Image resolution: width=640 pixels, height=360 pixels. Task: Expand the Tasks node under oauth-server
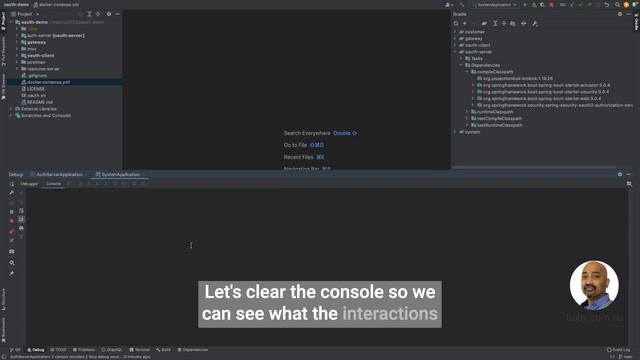[x=461, y=58]
